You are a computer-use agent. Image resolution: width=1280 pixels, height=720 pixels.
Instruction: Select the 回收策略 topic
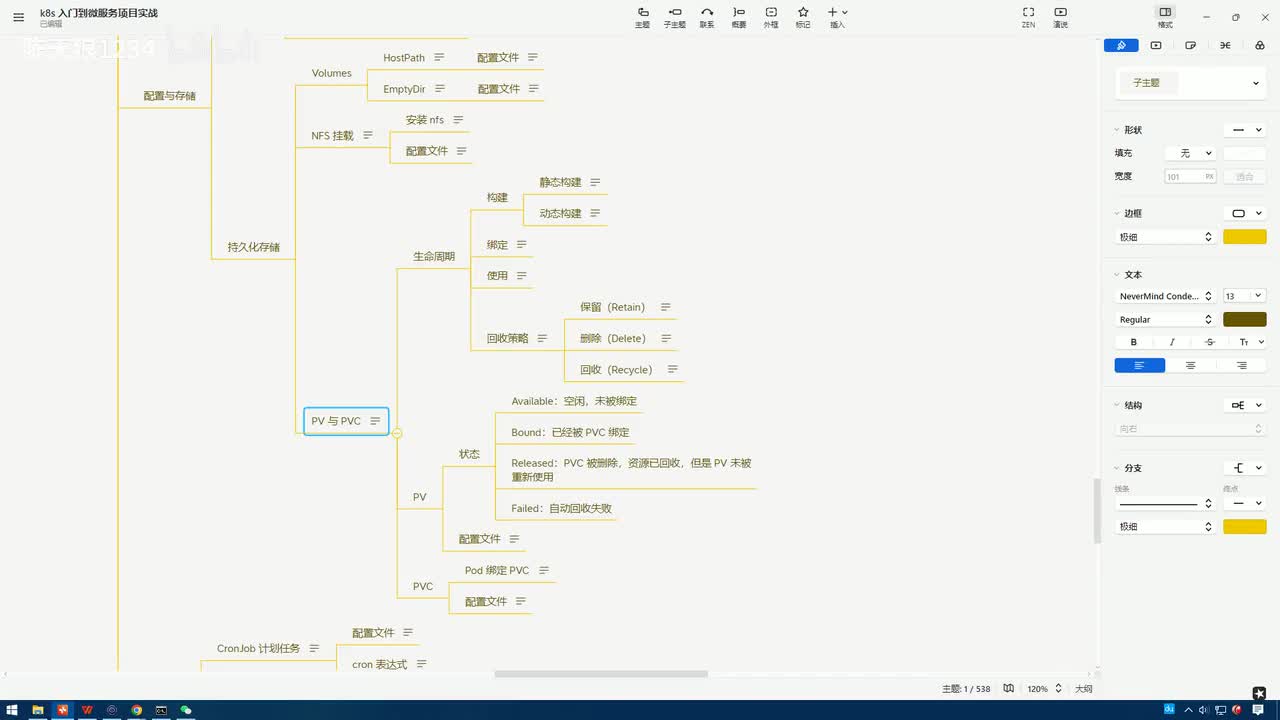[x=507, y=338]
